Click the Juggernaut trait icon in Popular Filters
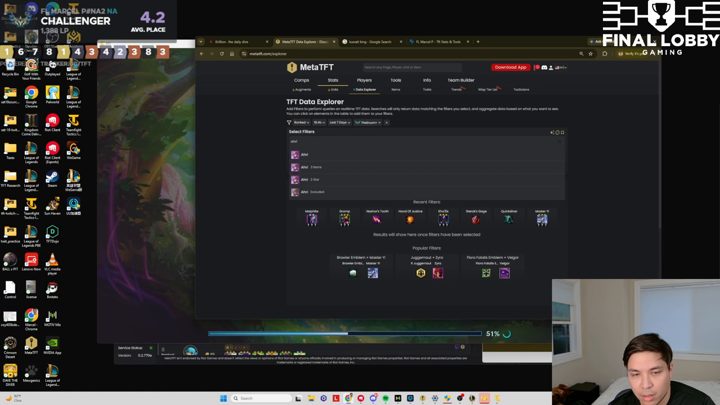Viewport: 720px width, 405px height. click(x=421, y=273)
